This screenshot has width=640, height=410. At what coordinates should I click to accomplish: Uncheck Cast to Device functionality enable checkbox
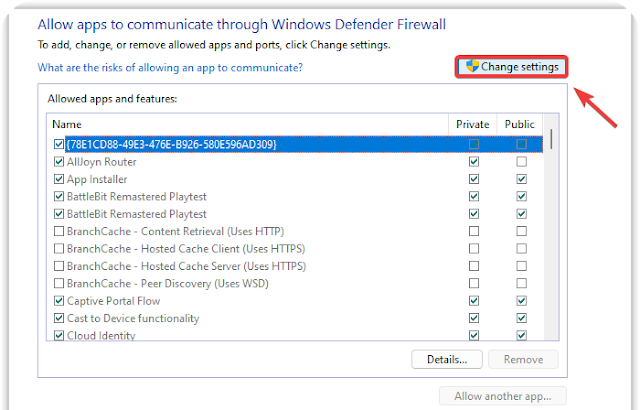point(59,318)
